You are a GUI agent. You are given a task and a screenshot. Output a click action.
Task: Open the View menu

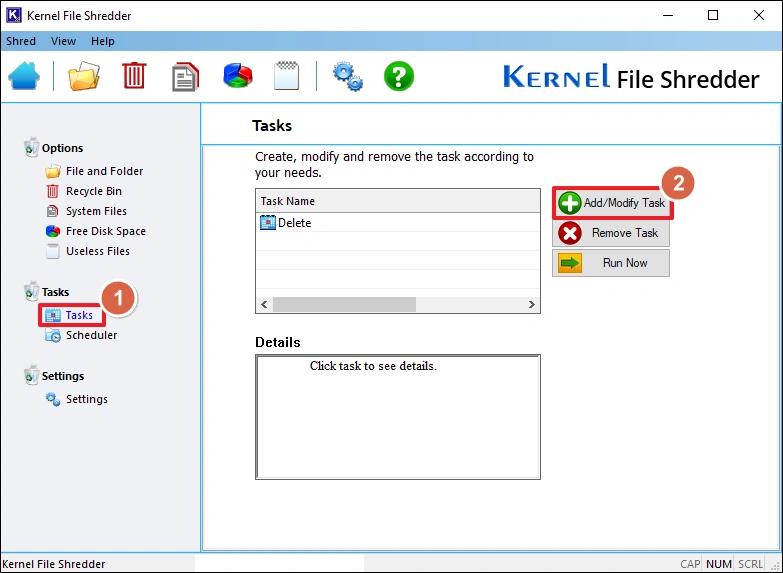63,41
